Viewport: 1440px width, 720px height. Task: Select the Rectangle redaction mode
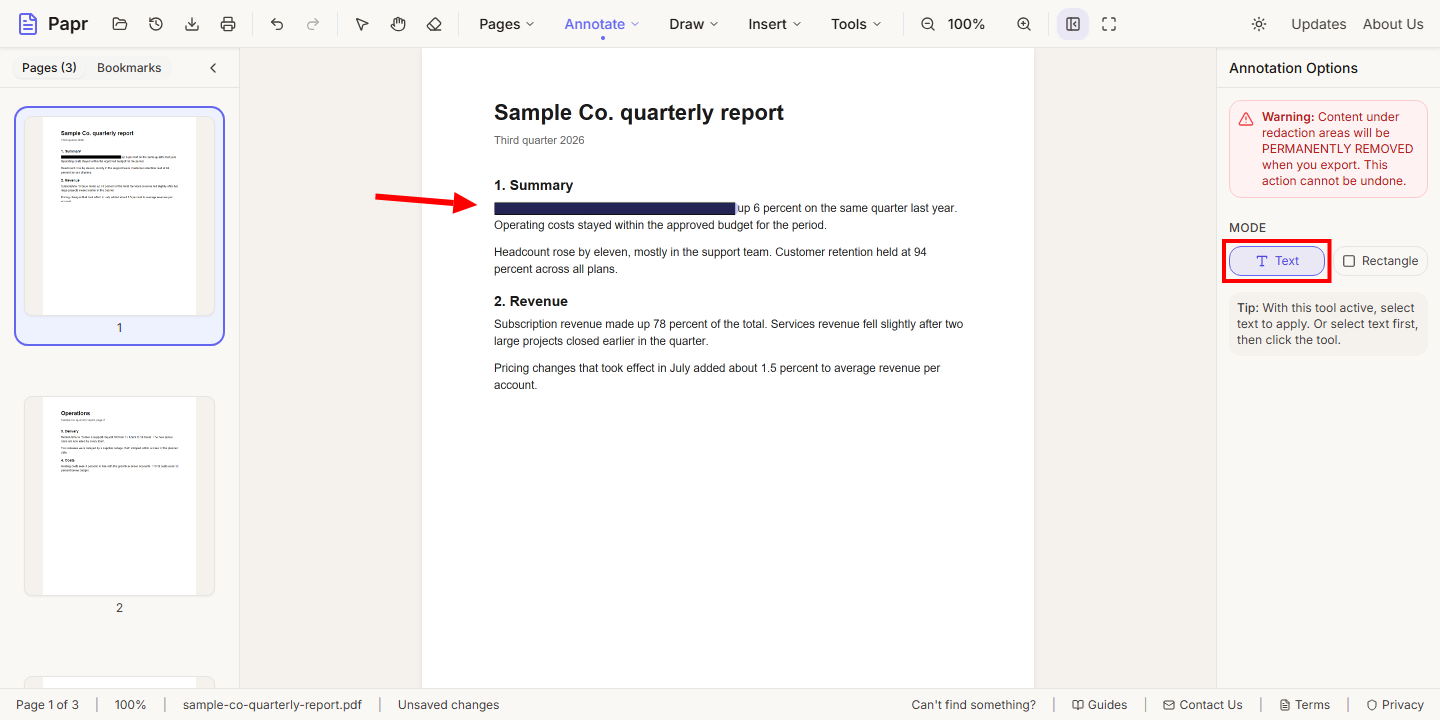(x=1381, y=261)
